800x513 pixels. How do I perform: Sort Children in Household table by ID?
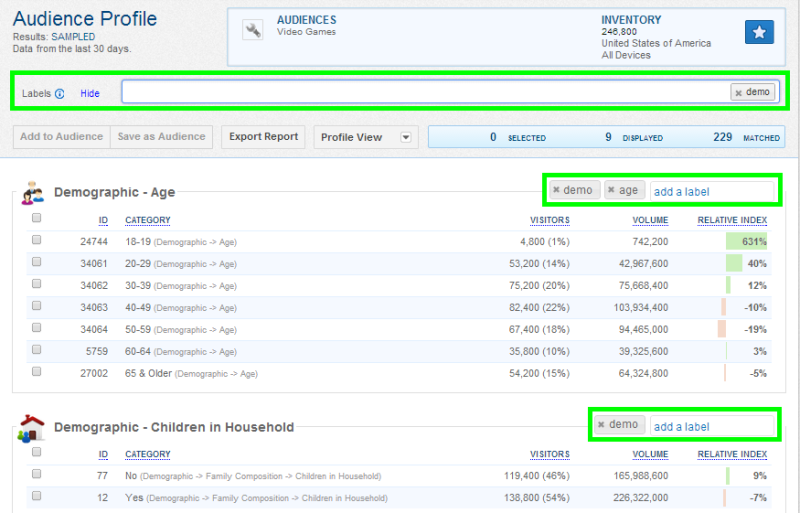(103, 454)
